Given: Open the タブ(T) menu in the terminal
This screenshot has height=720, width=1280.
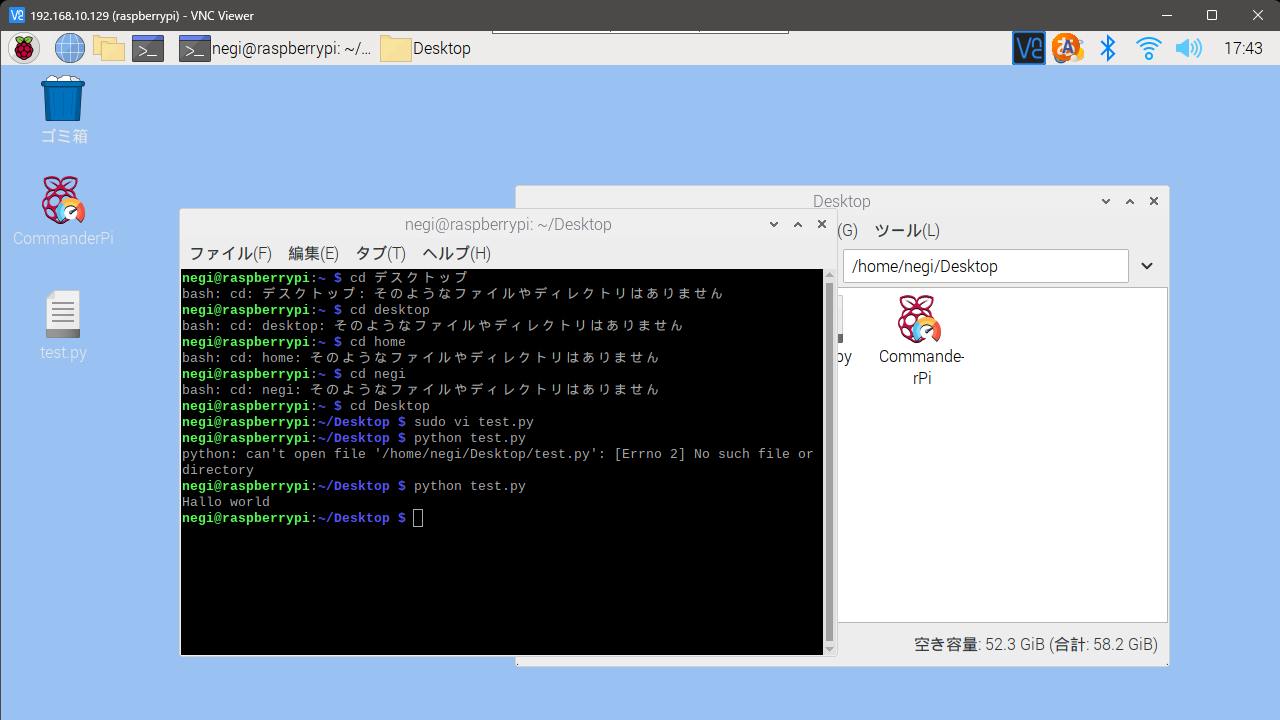Looking at the screenshot, I should (380, 254).
